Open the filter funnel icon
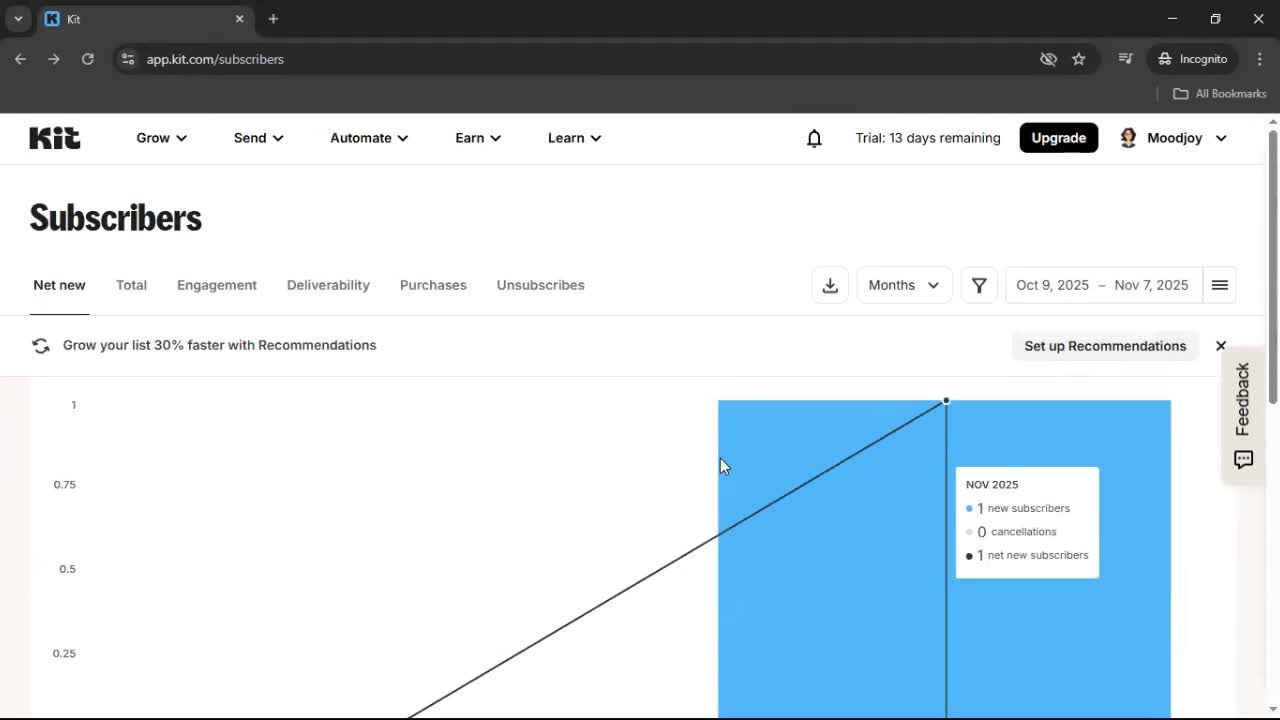 click(x=978, y=285)
